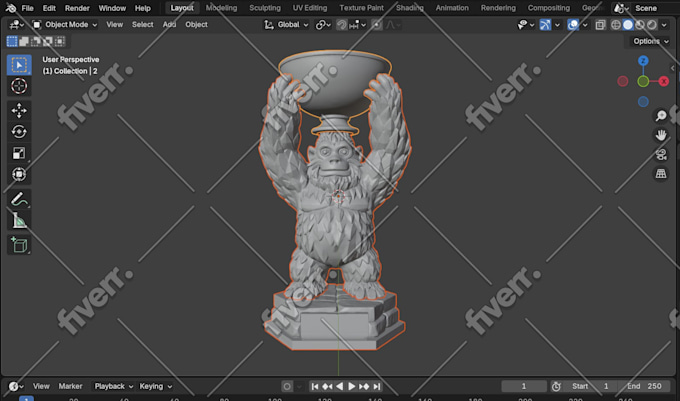Play animation in reverse
Image resolution: width=680 pixels, height=401 pixels.
pyautogui.click(x=340, y=386)
